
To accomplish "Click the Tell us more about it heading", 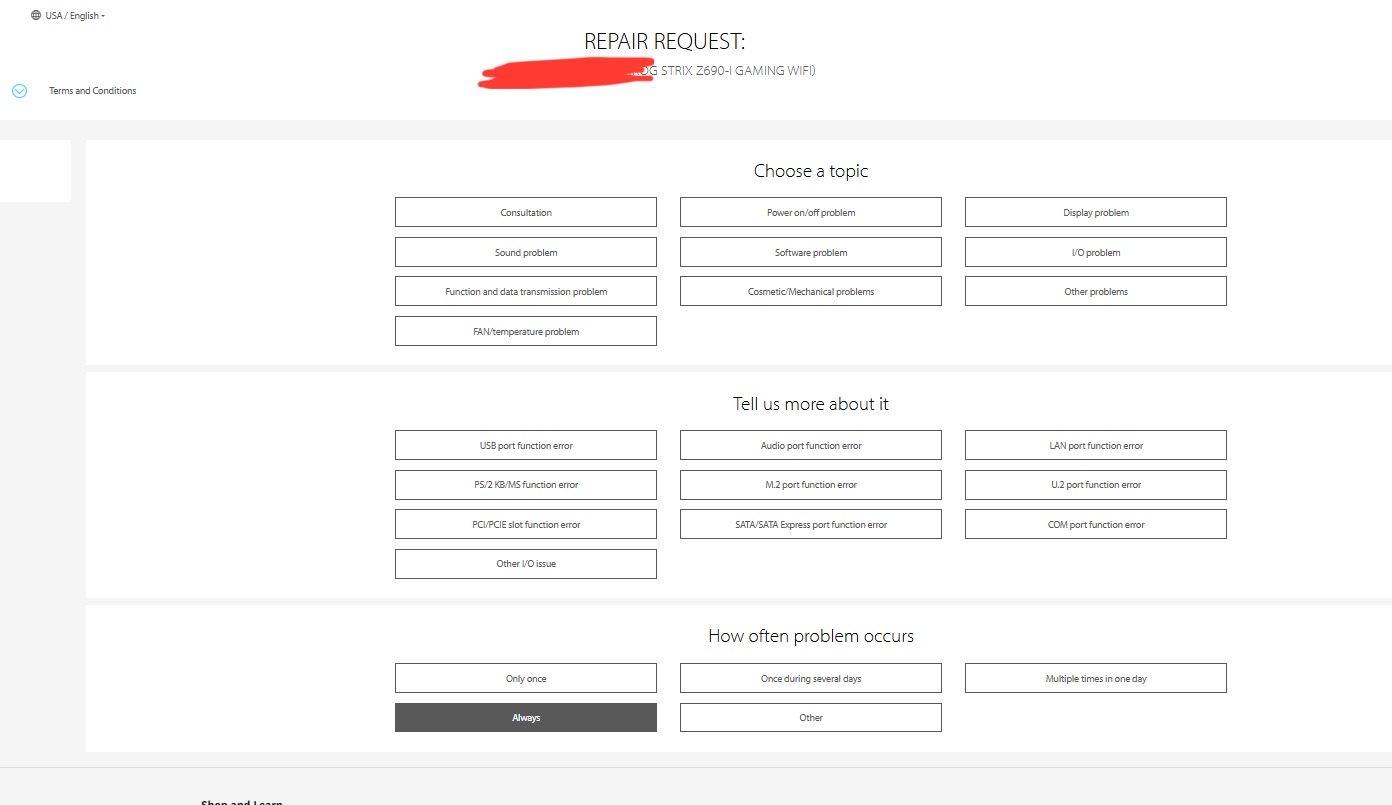I will pyautogui.click(x=811, y=404).
